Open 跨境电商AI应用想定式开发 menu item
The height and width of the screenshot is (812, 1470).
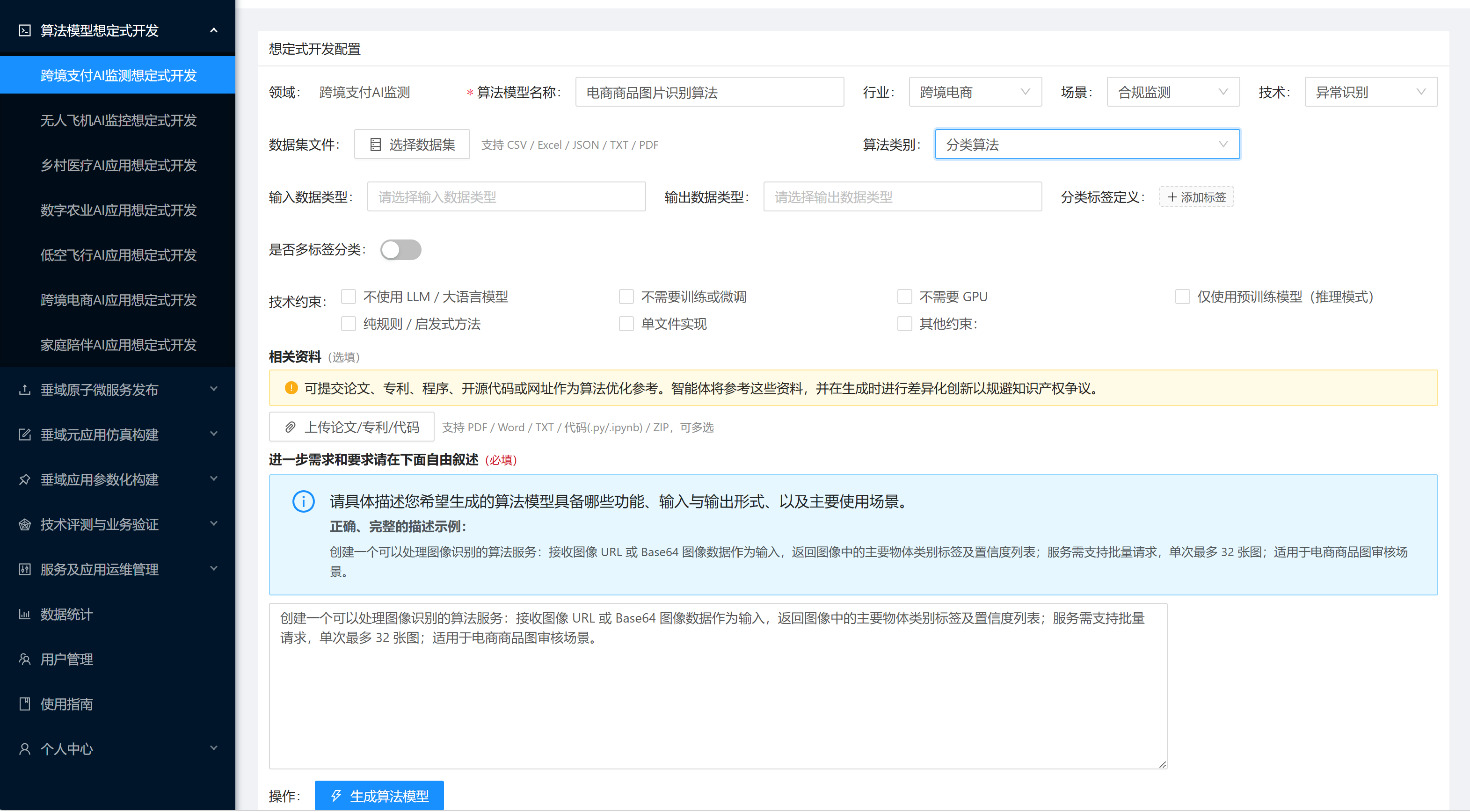(117, 299)
